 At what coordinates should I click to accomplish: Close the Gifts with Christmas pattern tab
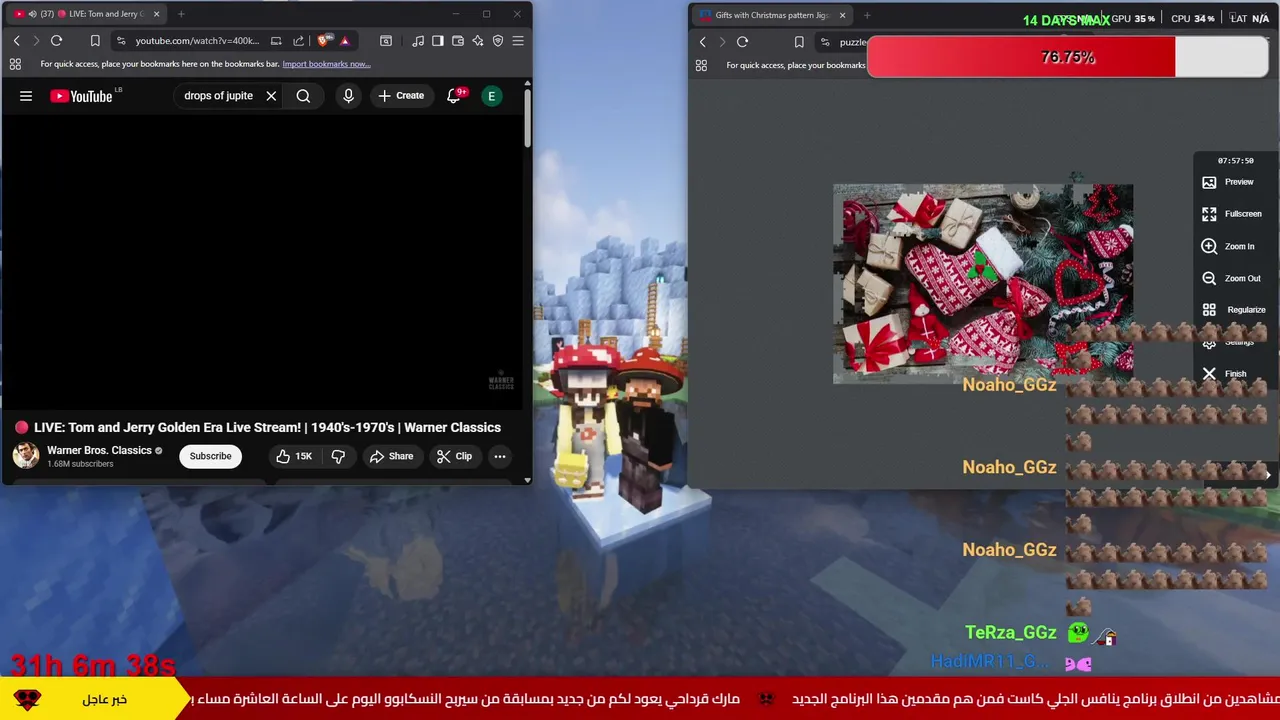click(x=842, y=15)
